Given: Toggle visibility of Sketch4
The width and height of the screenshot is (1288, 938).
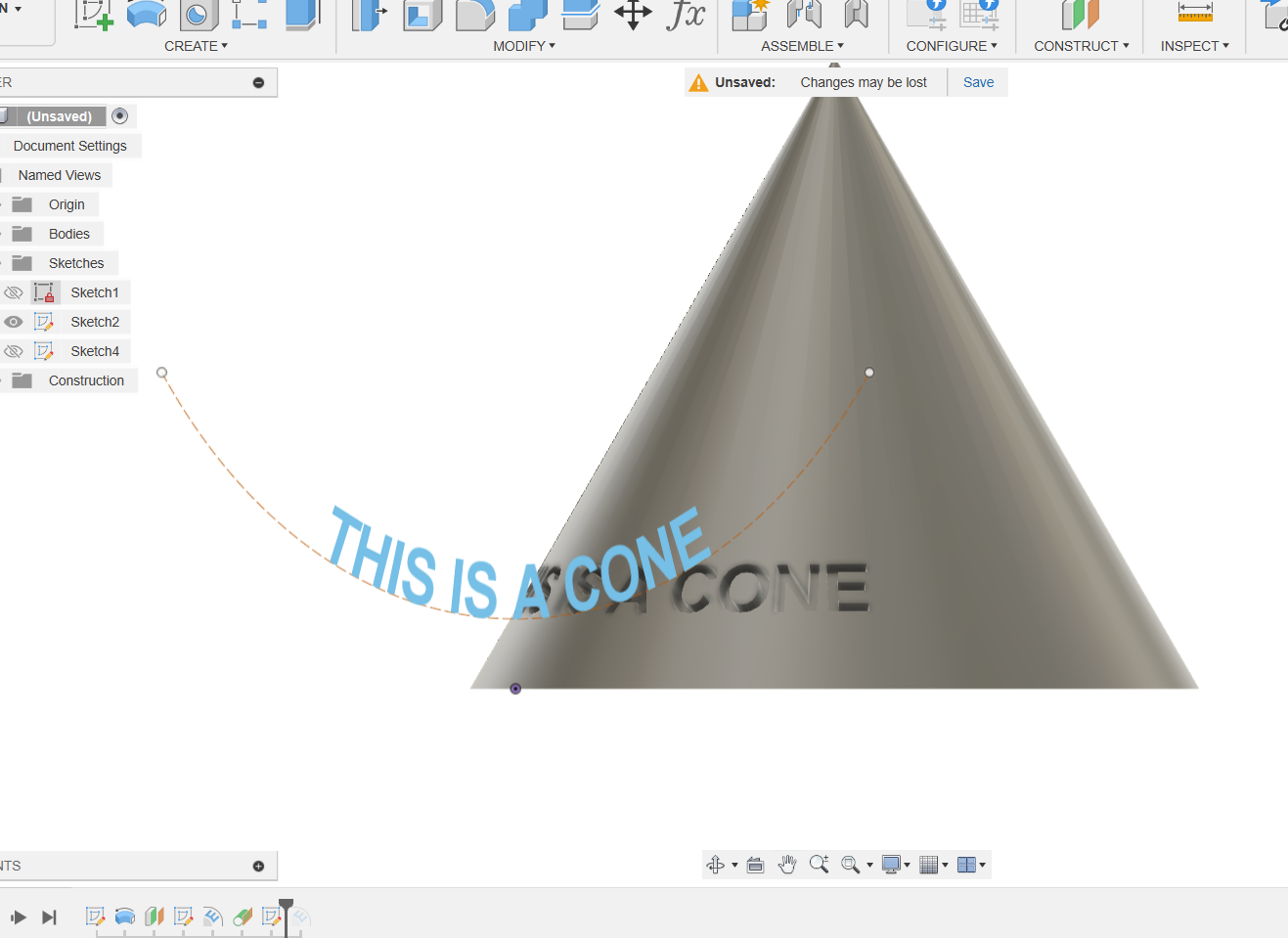Looking at the screenshot, I should point(14,351).
